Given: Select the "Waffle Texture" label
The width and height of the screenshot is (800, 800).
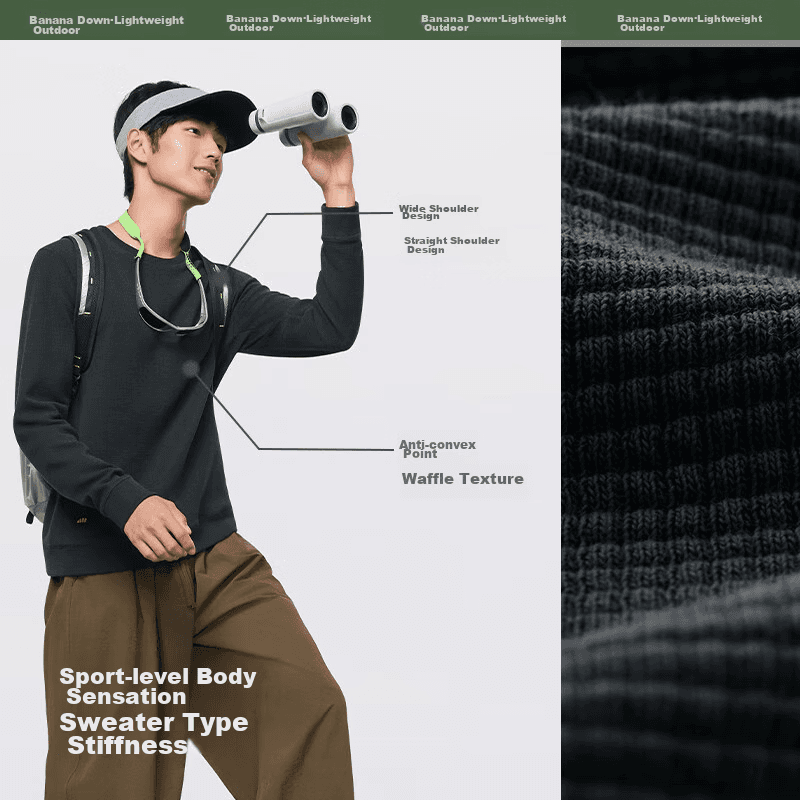Looking at the screenshot, I should pyautogui.click(x=462, y=479).
